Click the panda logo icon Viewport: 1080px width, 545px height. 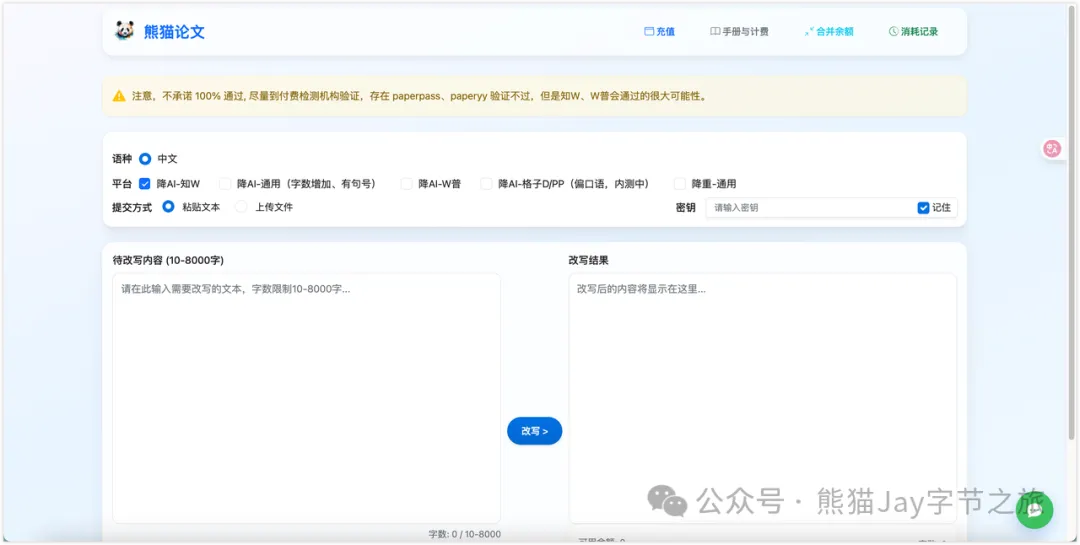[x=125, y=31]
